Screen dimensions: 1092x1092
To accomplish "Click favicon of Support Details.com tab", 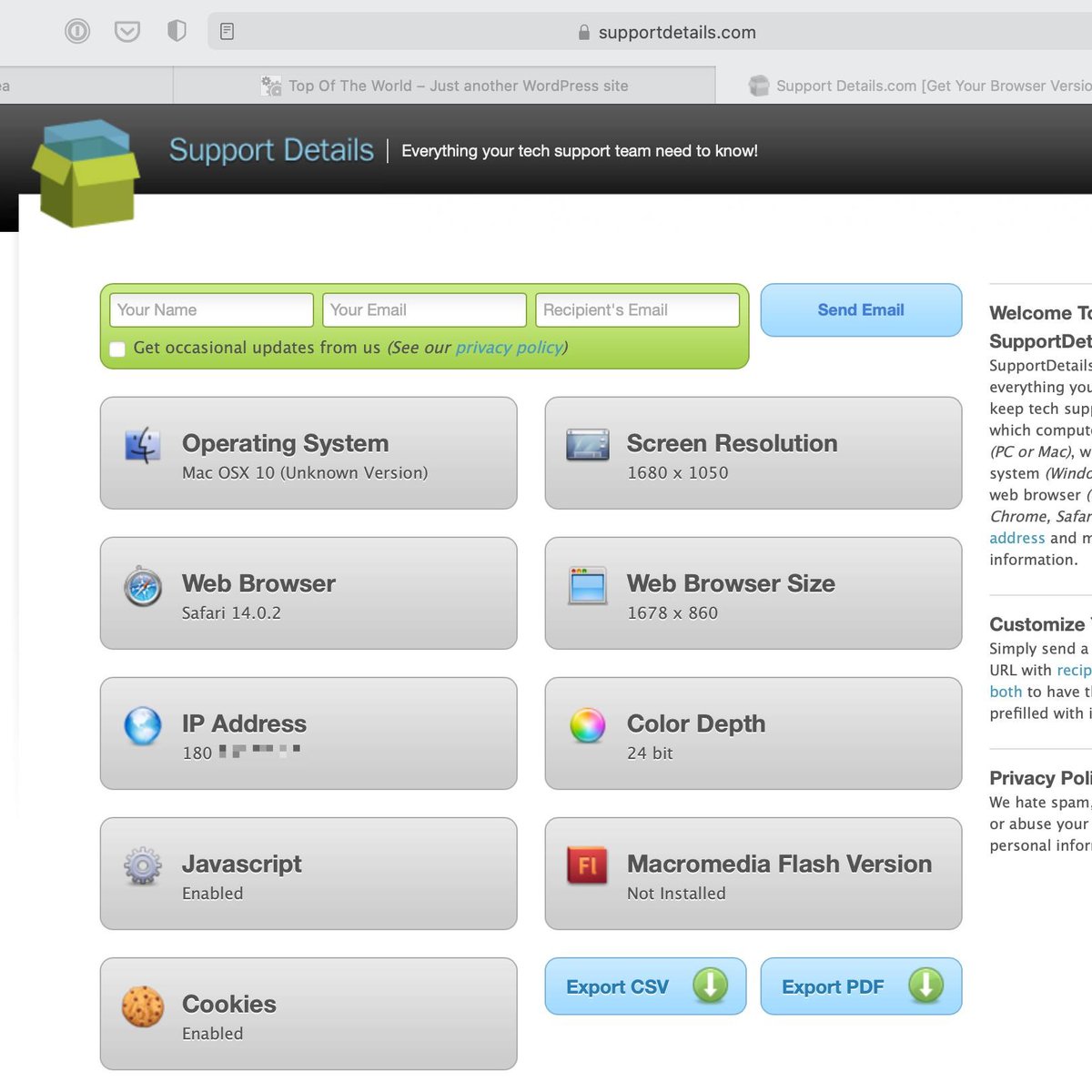I will pyautogui.click(x=759, y=86).
